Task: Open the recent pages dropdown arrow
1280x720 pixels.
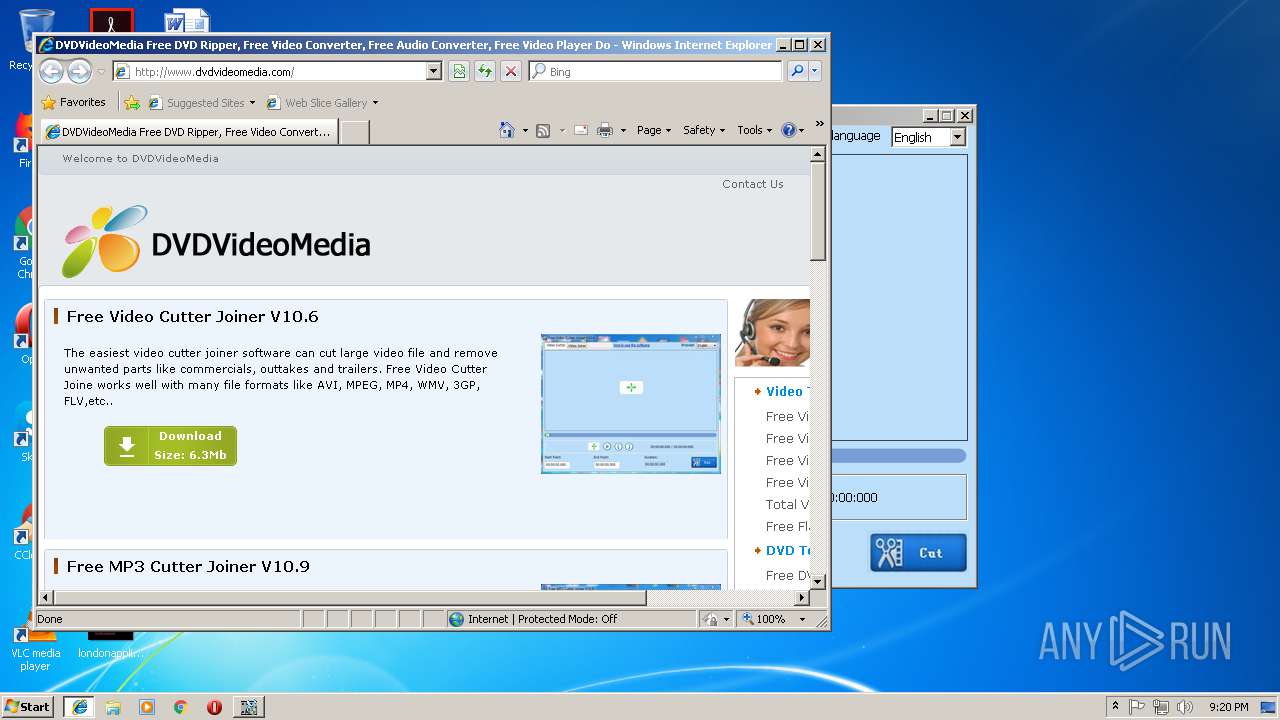Action: [x=101, y=72]
